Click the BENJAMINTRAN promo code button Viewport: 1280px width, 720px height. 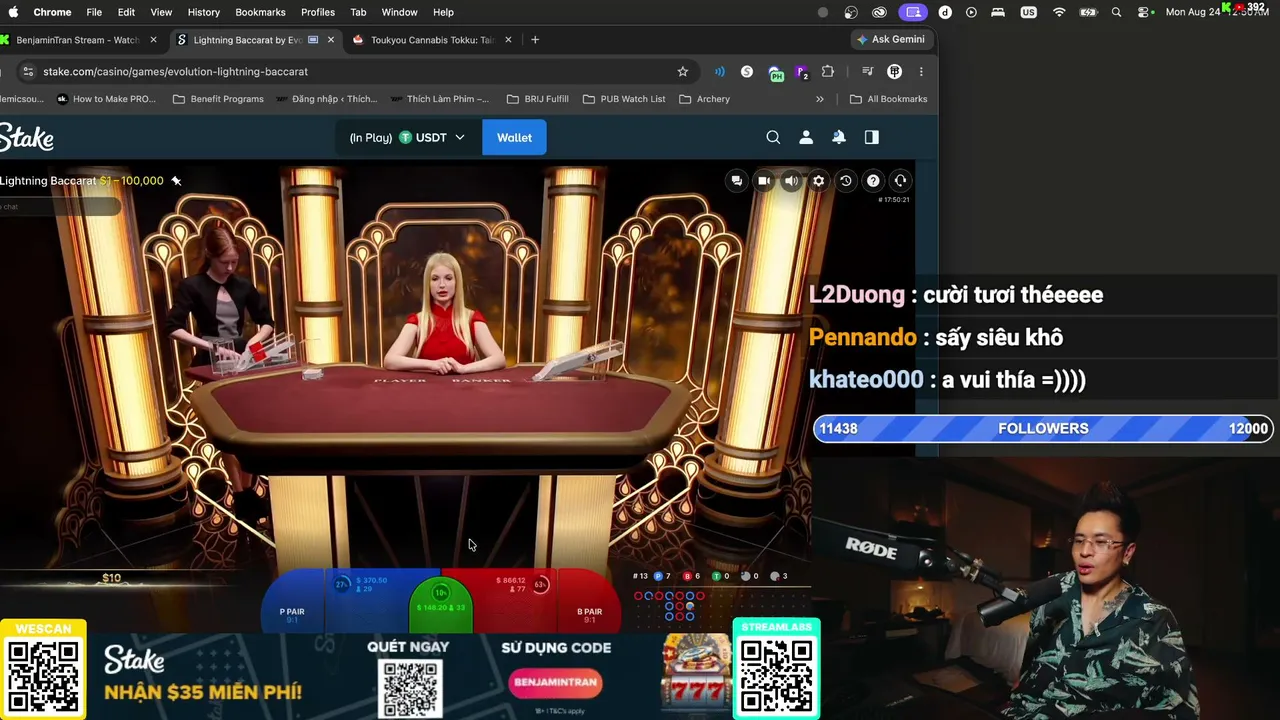pos(556,682)
